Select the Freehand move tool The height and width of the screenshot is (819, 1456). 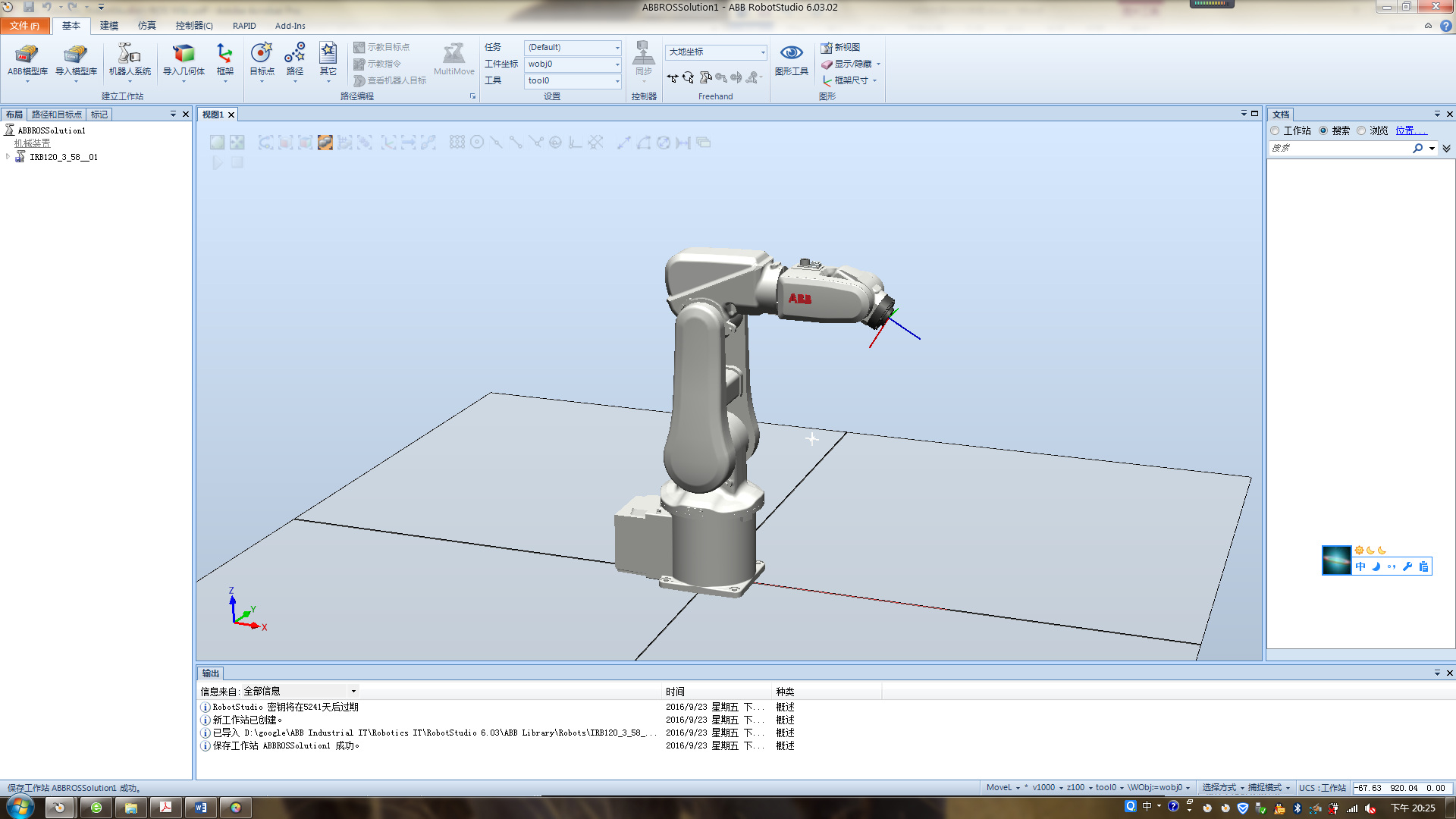tap(672, 78)
